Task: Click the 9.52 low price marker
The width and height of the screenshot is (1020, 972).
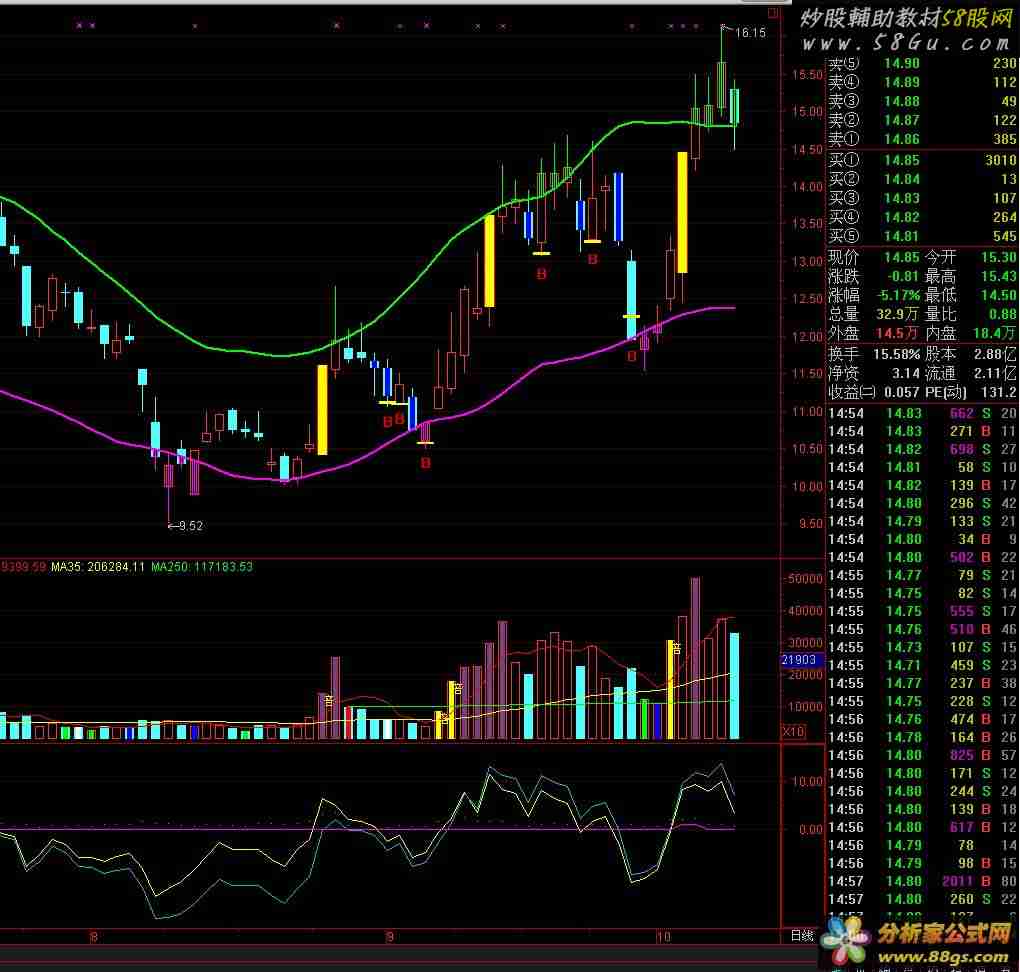Action: click(191, 526)
